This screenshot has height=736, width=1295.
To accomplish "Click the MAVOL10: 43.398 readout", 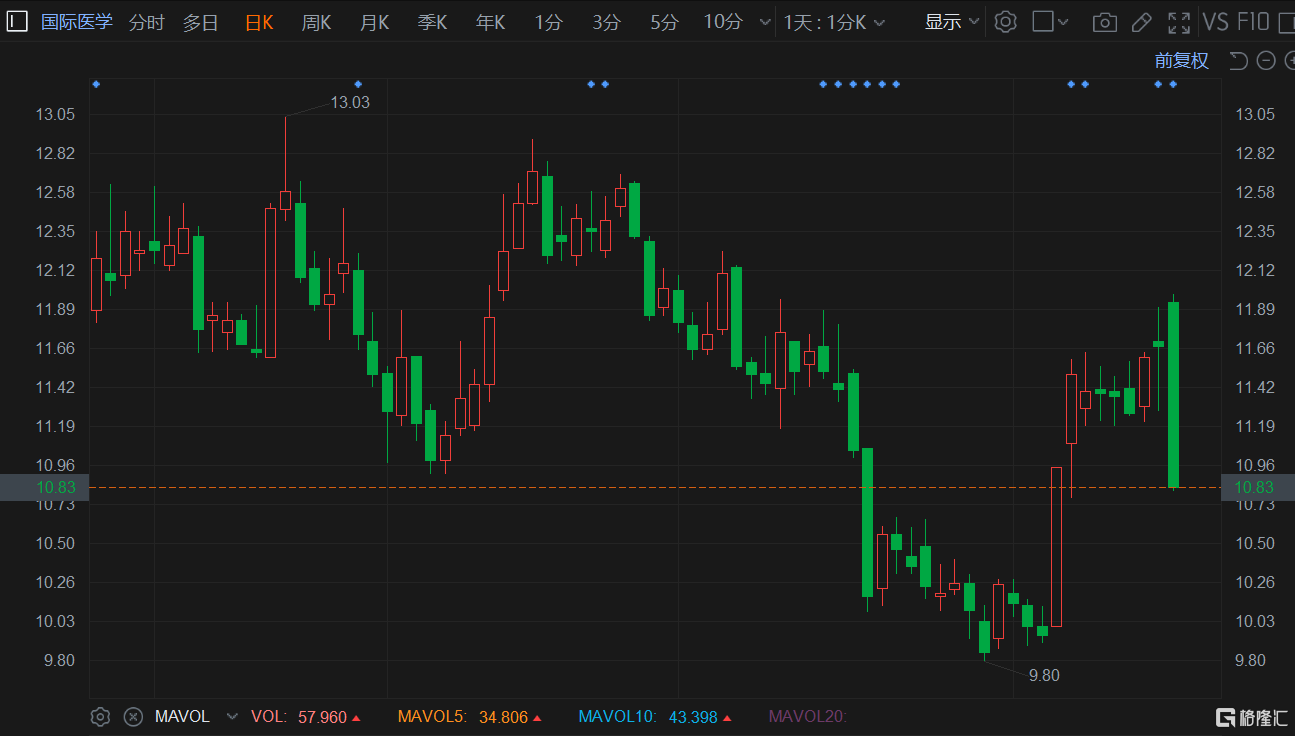I will (x=656, y=717).
